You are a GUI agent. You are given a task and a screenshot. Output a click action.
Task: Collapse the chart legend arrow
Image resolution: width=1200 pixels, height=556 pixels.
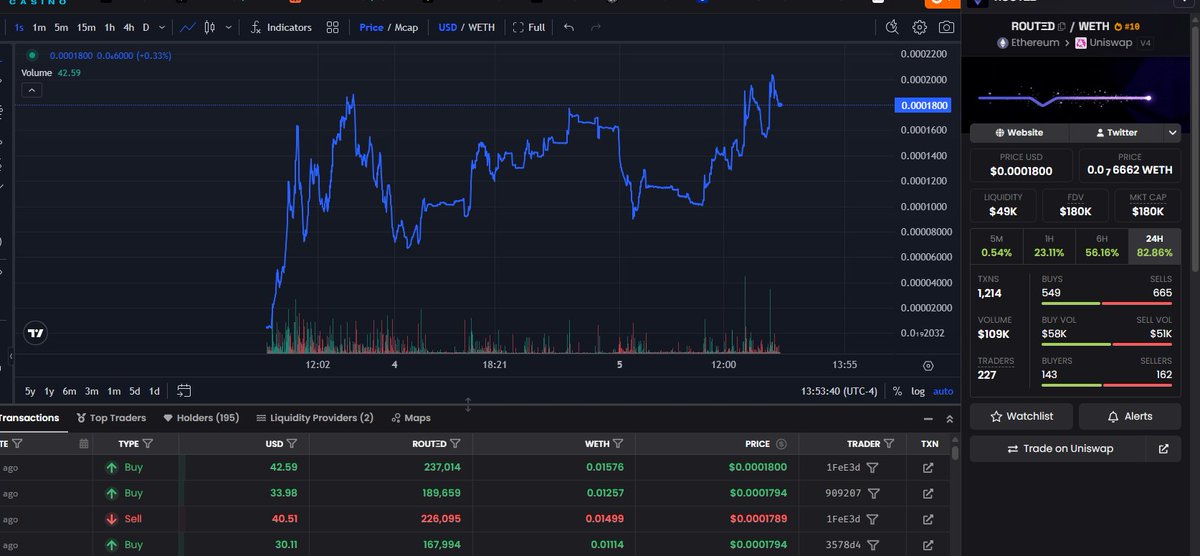pos(31,90)
